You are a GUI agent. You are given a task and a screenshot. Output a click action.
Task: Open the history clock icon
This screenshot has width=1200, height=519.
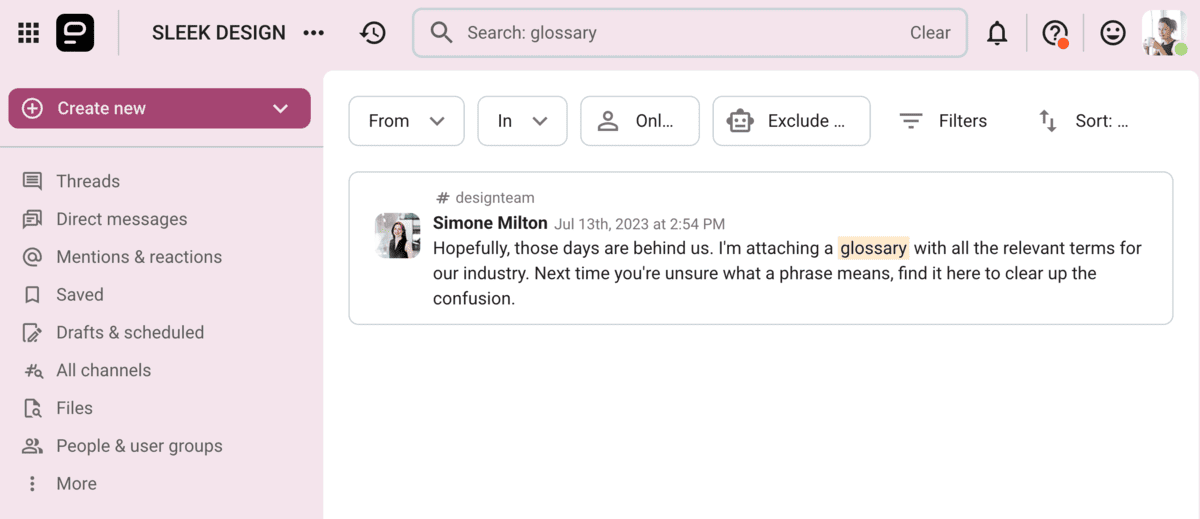373,33
